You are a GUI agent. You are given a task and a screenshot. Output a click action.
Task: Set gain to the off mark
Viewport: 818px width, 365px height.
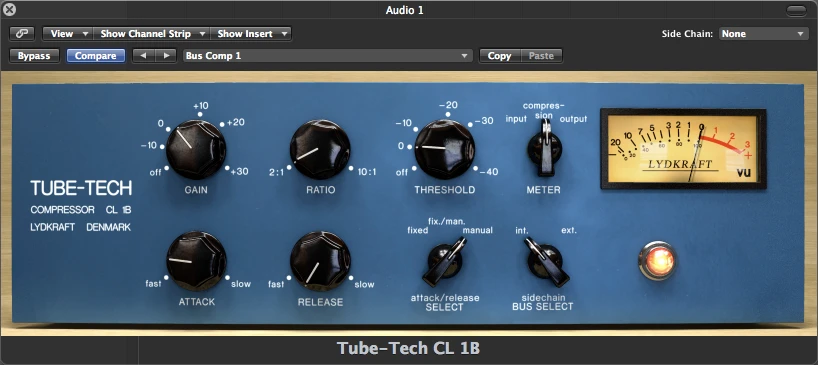155,173
